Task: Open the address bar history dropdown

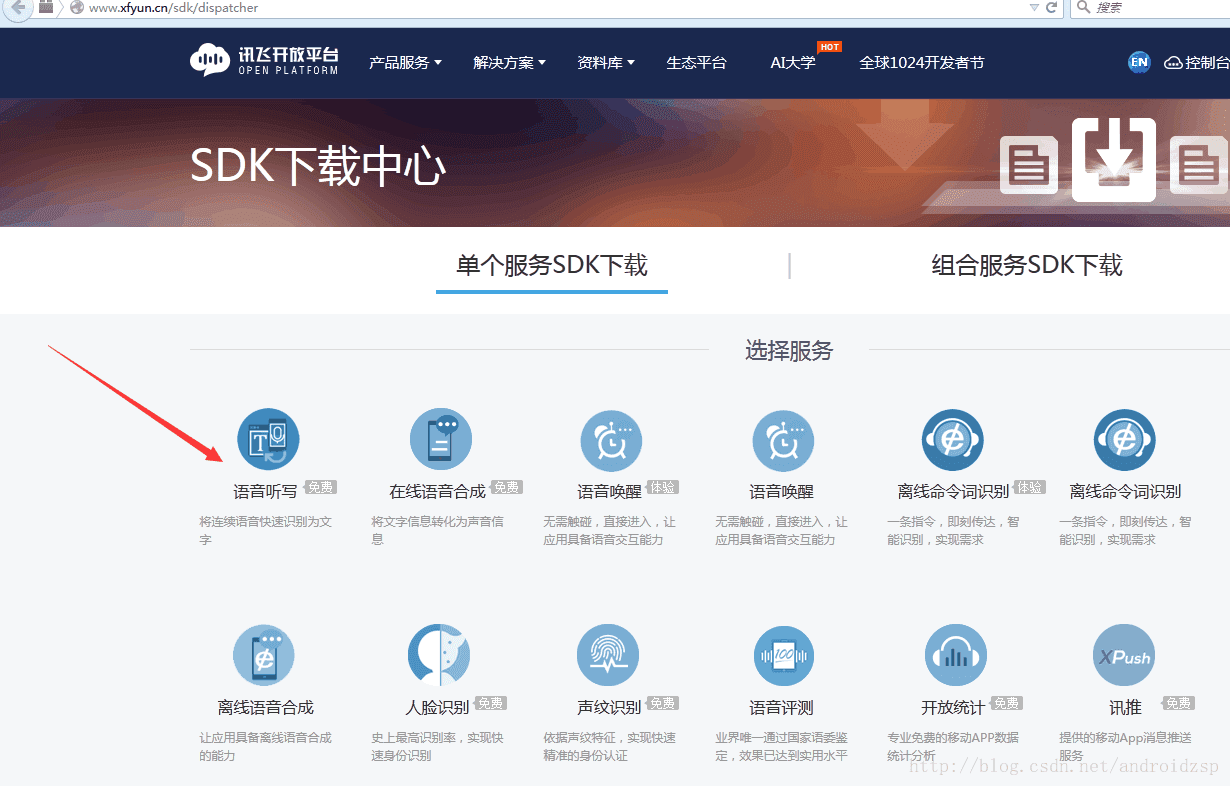Action: tap(1034, 7)
